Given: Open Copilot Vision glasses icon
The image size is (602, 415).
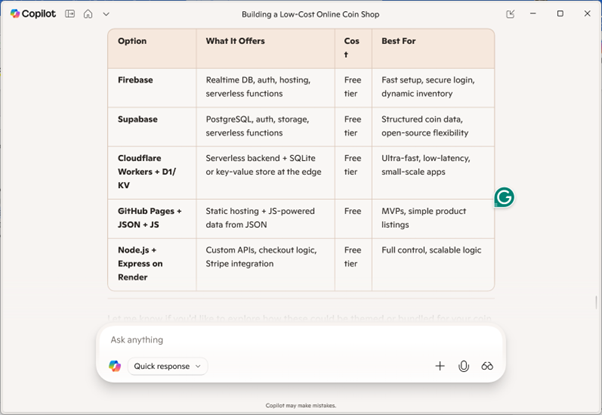Looking at the screenshot, I should 488,366.
